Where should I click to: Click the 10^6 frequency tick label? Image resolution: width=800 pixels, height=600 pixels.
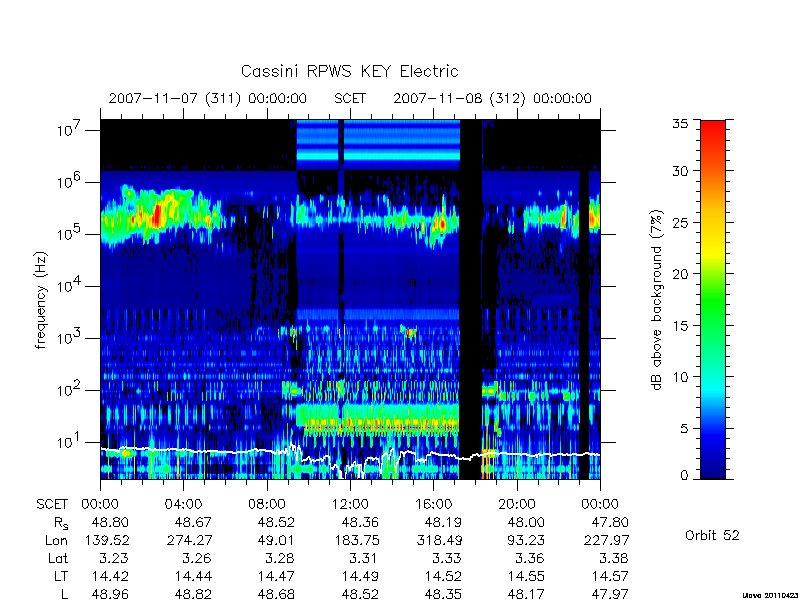point(70,181)
